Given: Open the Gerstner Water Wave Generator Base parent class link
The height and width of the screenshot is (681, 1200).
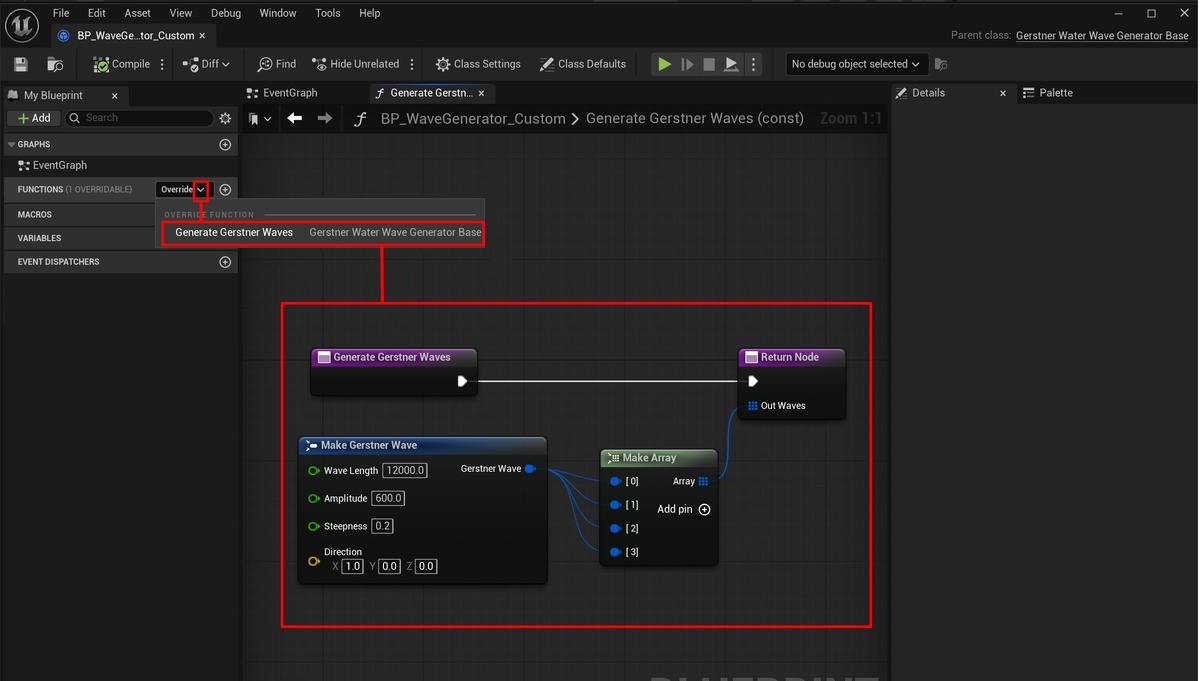Looking at the screenshot, I should click(x=1102, y=35).
